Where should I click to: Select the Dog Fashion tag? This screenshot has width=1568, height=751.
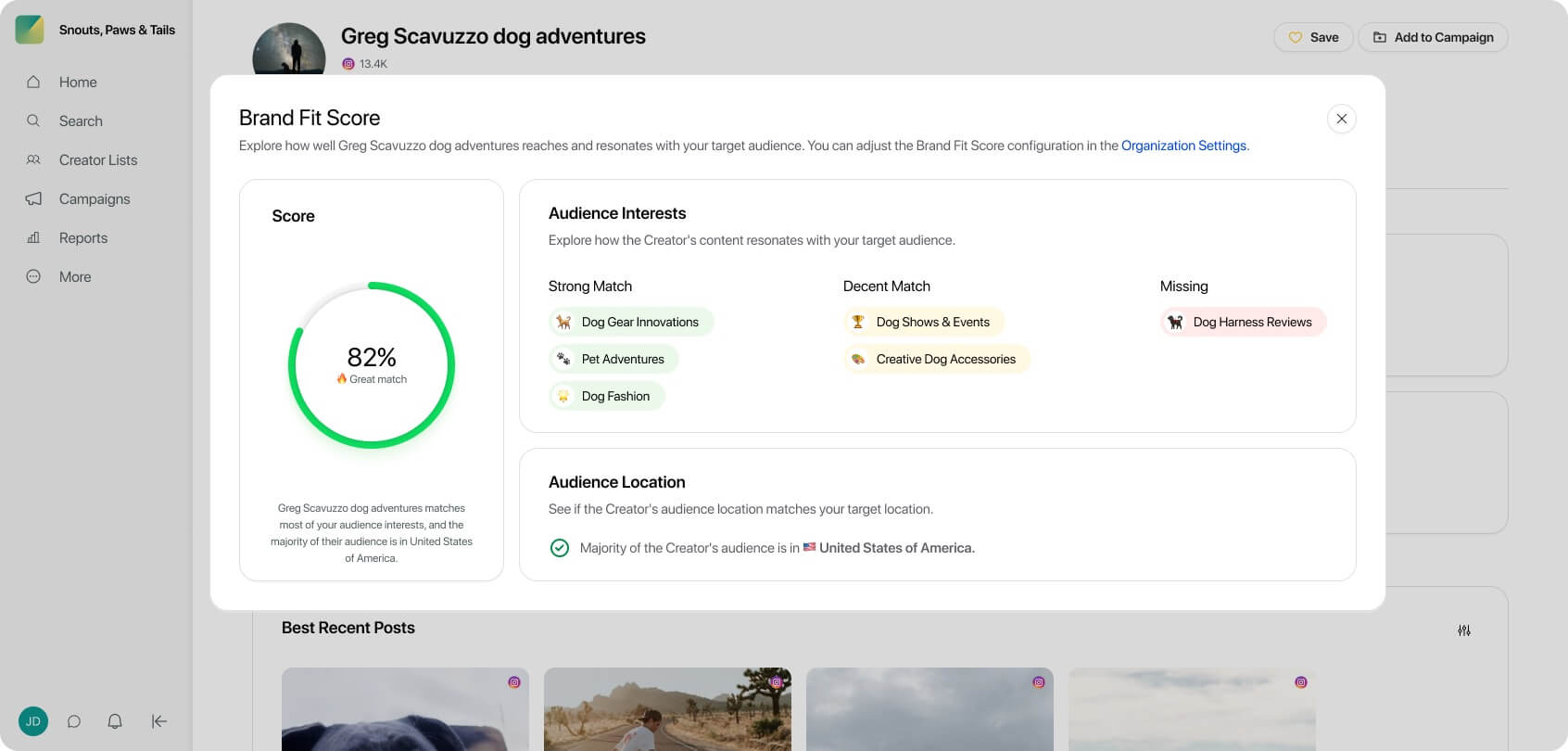607,396
